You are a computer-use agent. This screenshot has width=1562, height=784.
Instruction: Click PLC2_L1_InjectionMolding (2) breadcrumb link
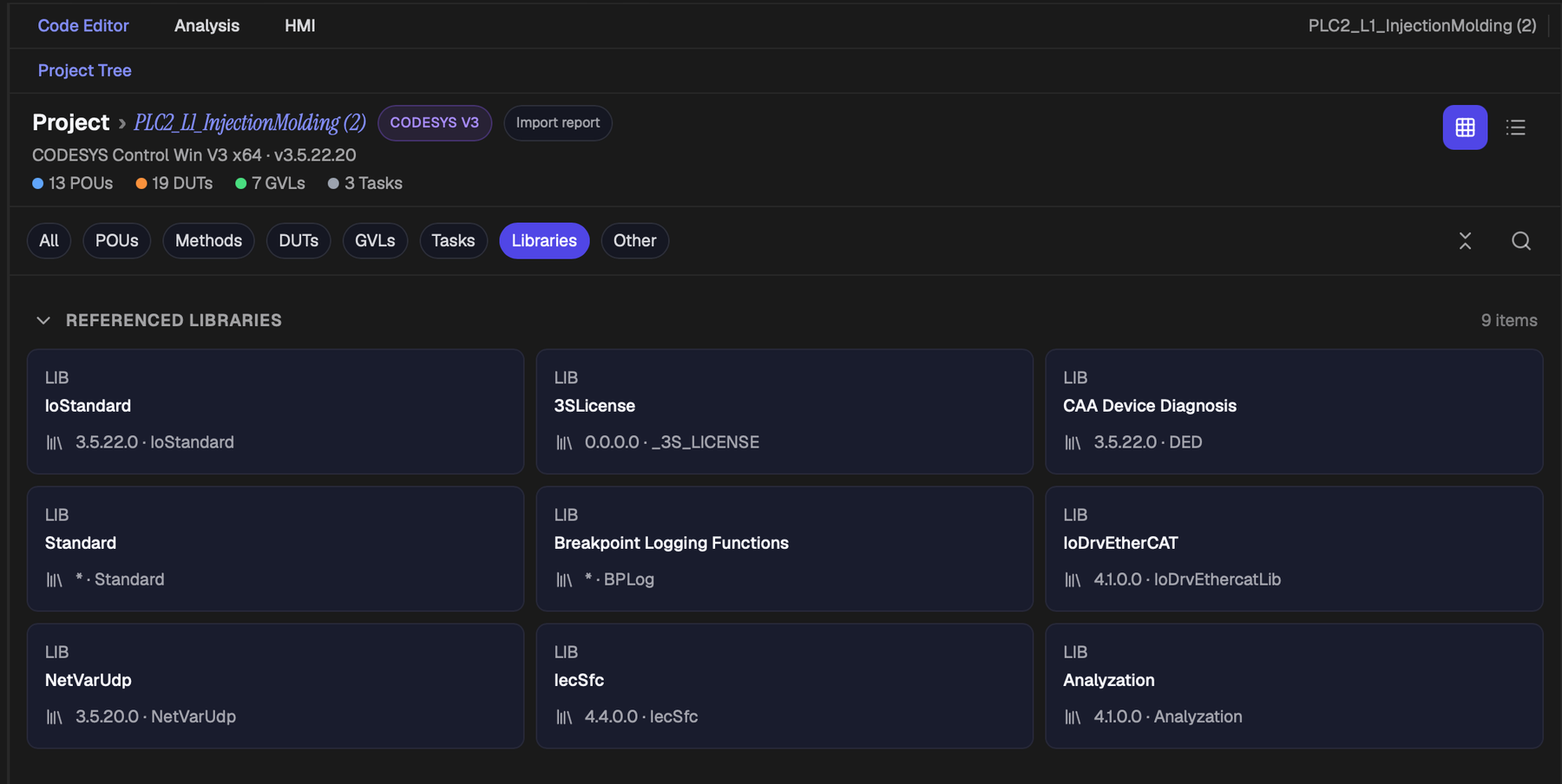[x=250, y=122]
